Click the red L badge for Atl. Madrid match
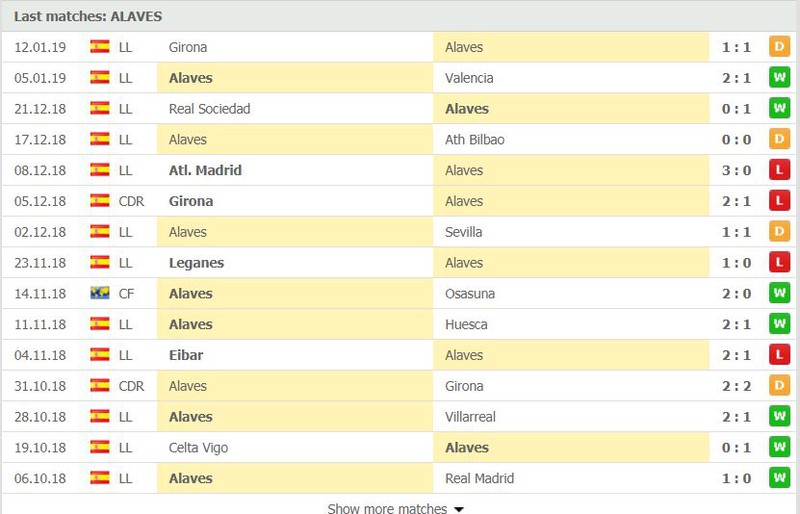The height and width of the screenshot is (514, 800). (x=779, y=170)
